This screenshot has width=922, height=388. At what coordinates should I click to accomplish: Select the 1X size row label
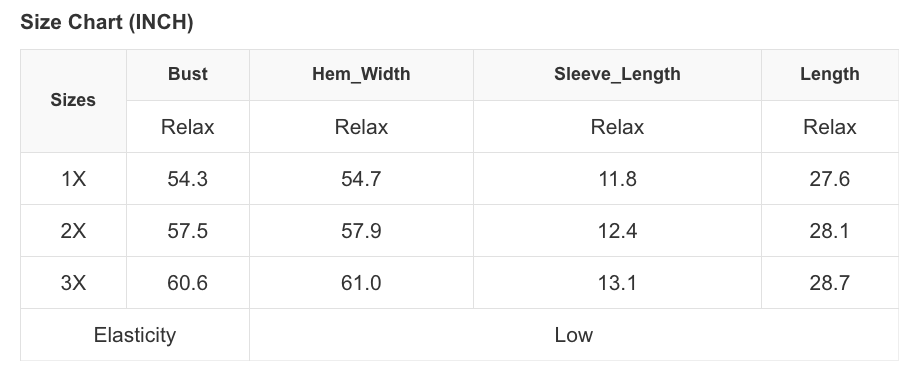pos(73,179)
